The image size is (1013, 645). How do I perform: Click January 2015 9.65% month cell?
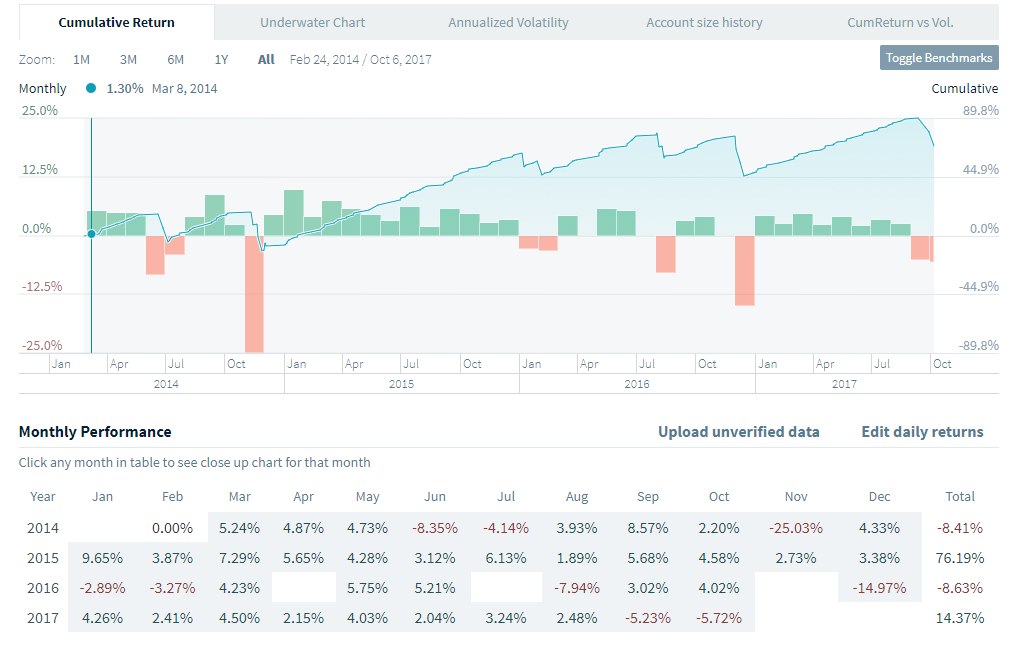(101, 558)
